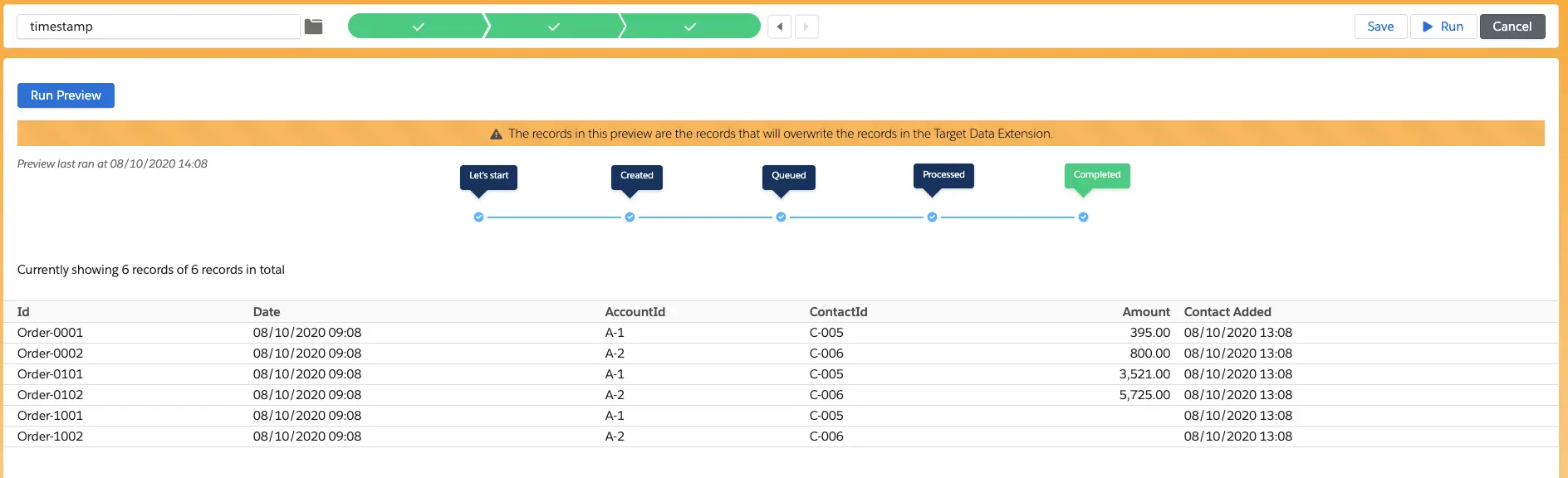Click the next step arrow button
The width and height of the screenshot is (1568, 478).
coord(806,27)
